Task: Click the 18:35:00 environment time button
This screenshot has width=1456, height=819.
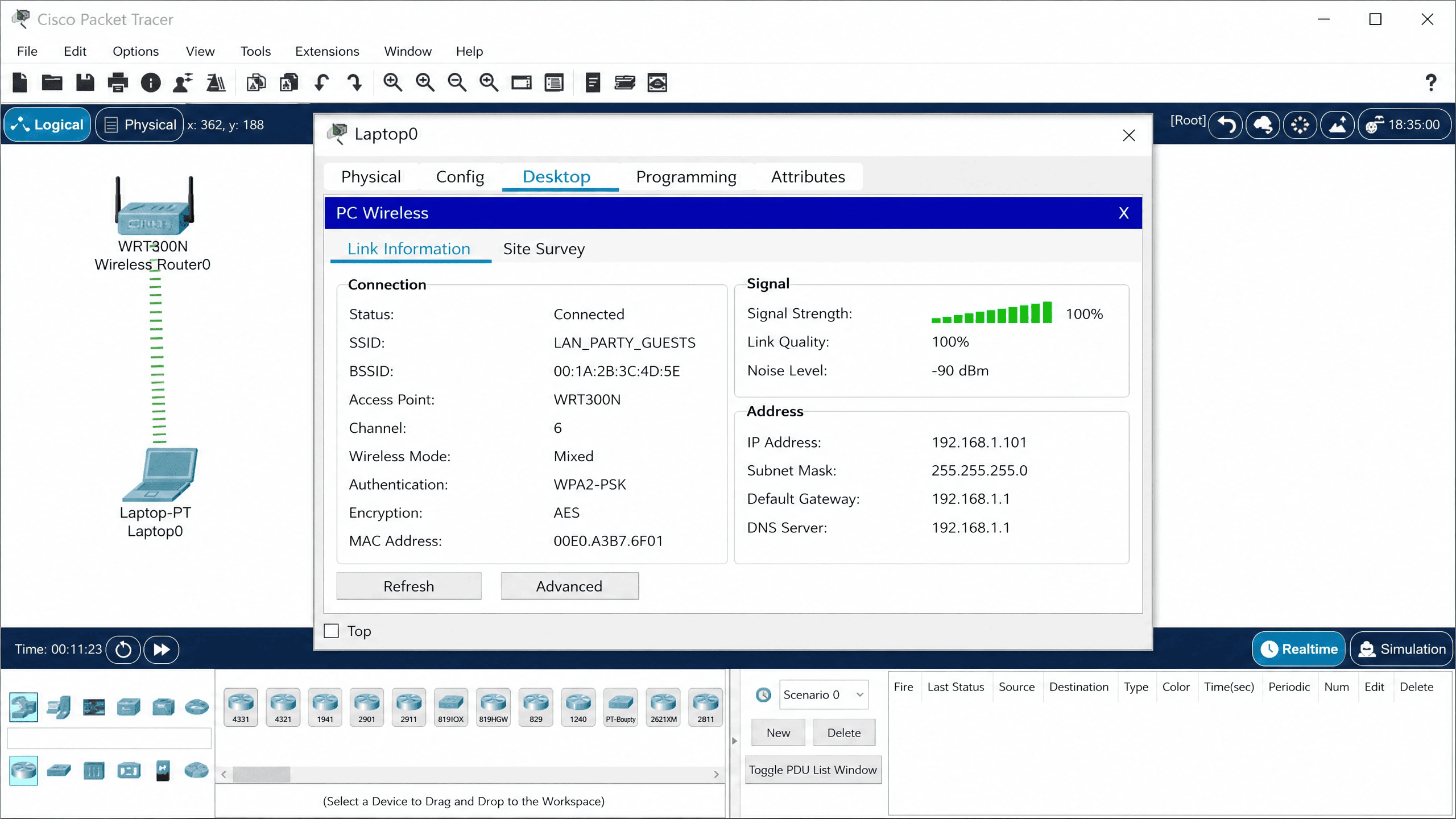Action: (x=1405, y=125)
